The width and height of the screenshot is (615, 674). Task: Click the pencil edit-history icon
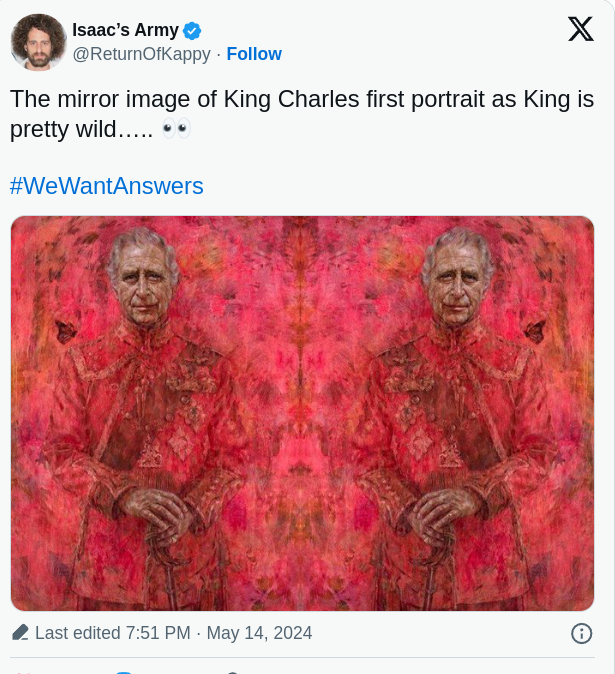(x=20, y=633)
